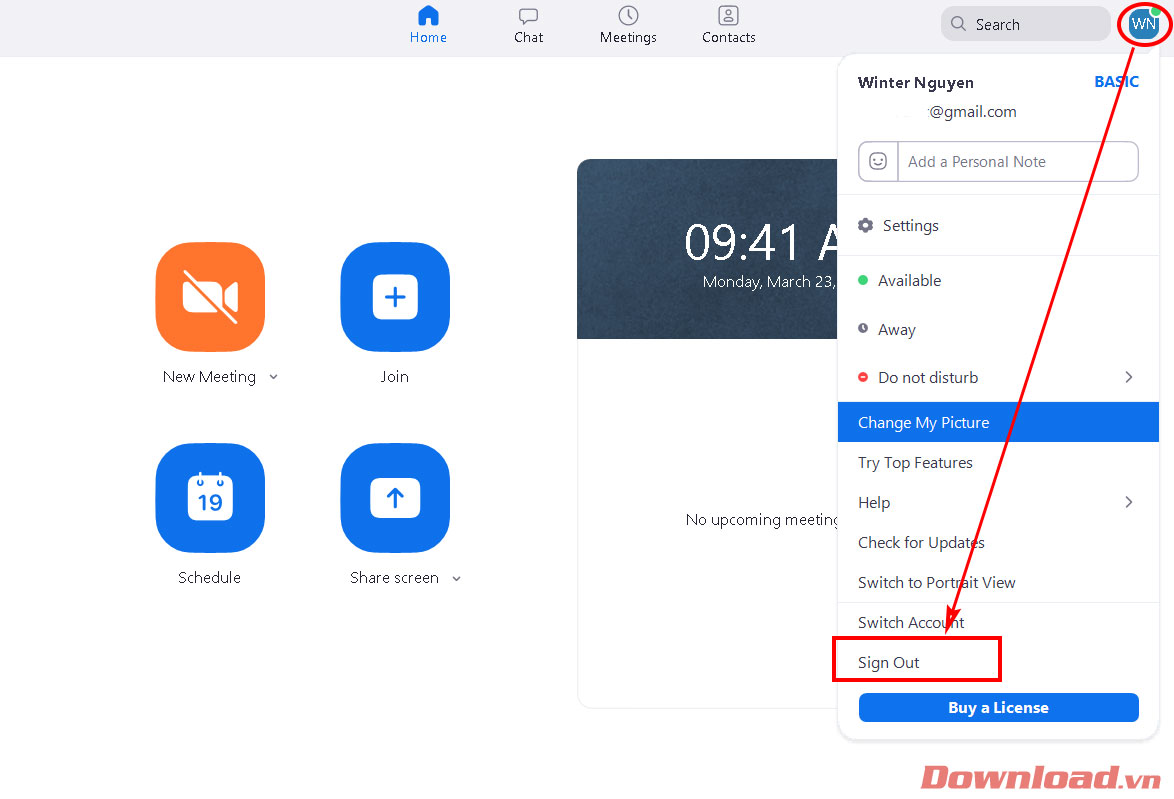This screenshot has width=1174, height=799.
Task: Expand Help submenu arrow
Action: point(1129,502)
